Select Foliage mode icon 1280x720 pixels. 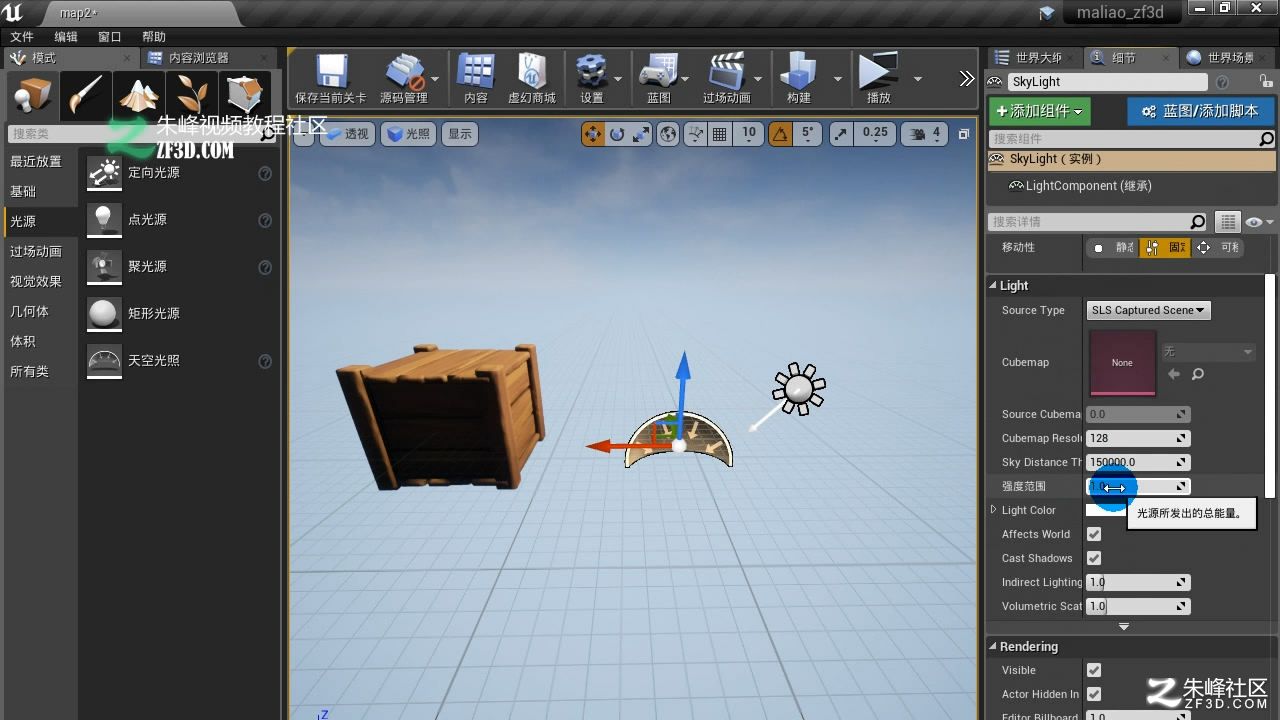coord(191,95)
